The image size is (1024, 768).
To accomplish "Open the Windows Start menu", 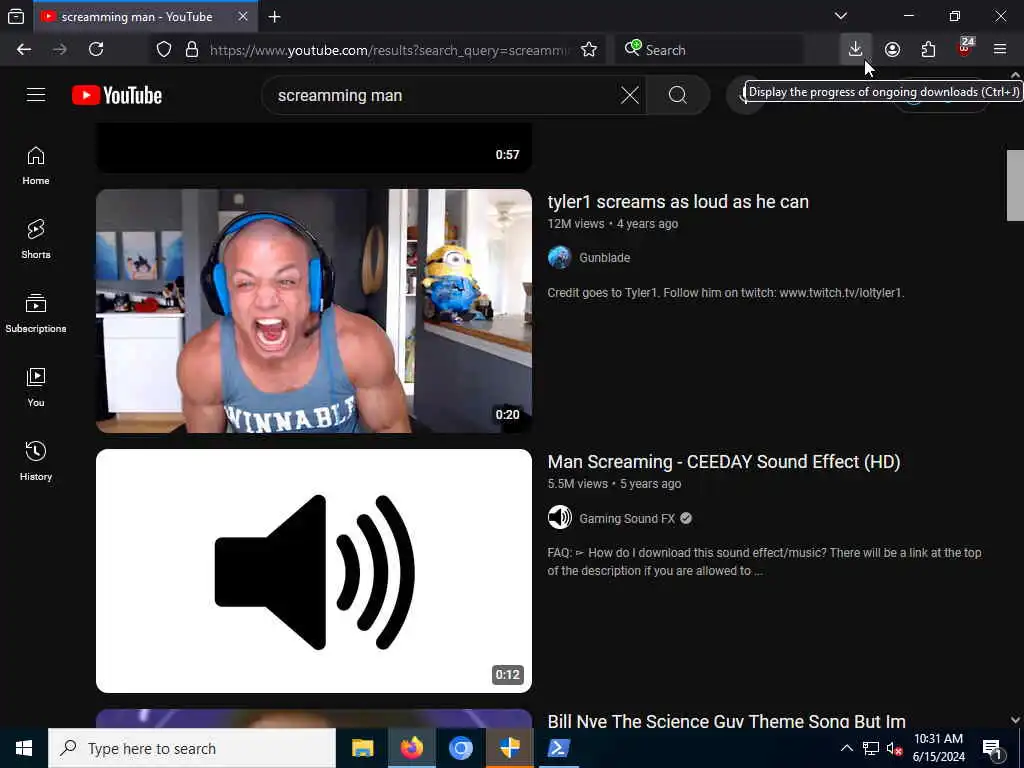I will (x=24, y=748).
